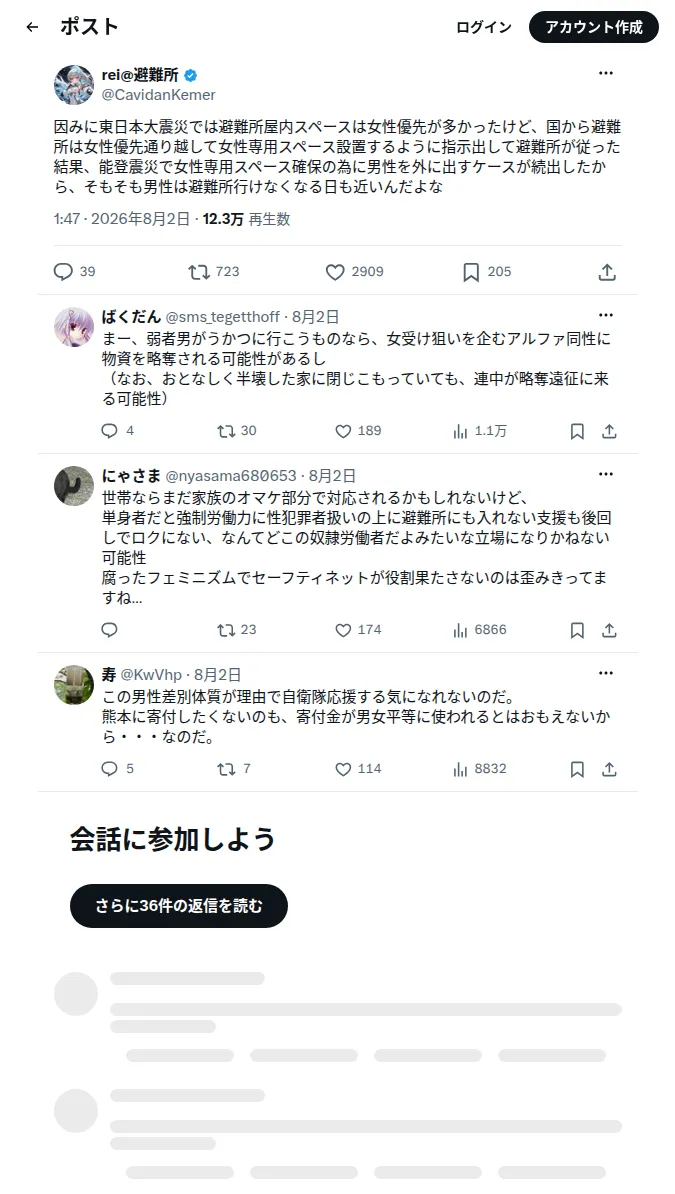Screen dimensions: 675x1194
Task: Open more options menu for rei's post
Action: tap(606, 73)
